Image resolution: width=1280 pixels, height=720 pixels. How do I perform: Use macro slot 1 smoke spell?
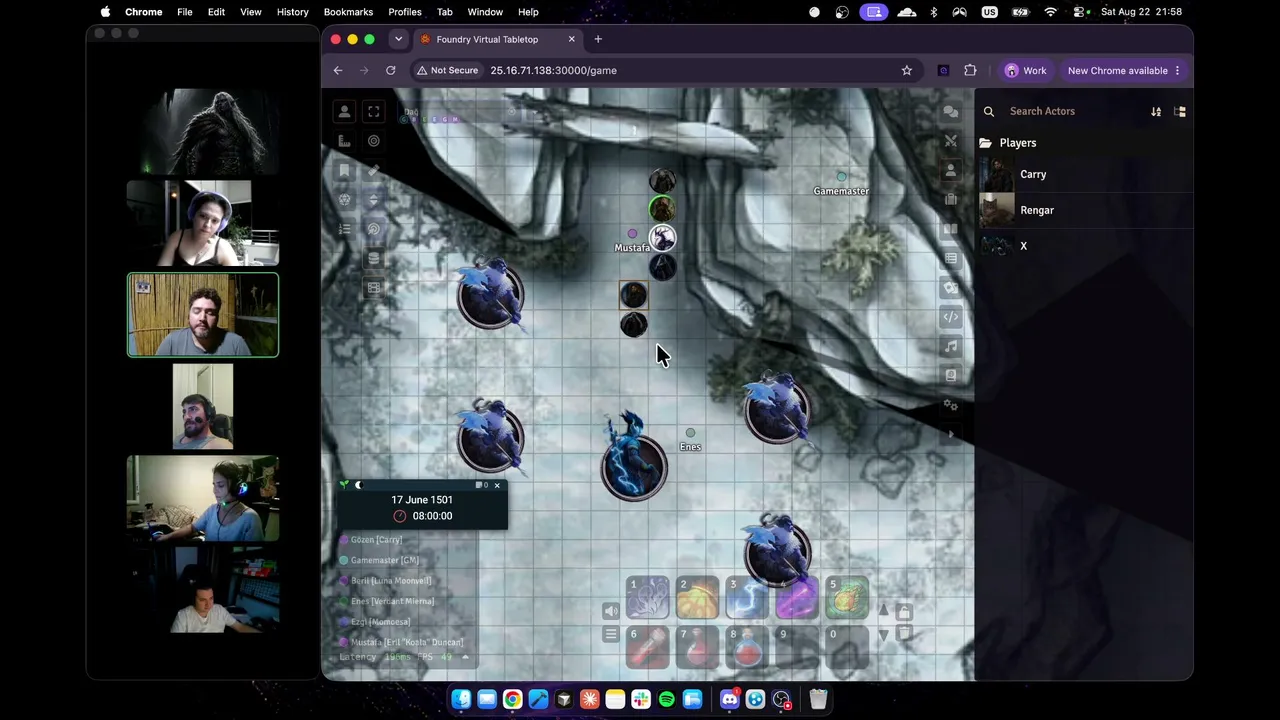coord(648,598)
